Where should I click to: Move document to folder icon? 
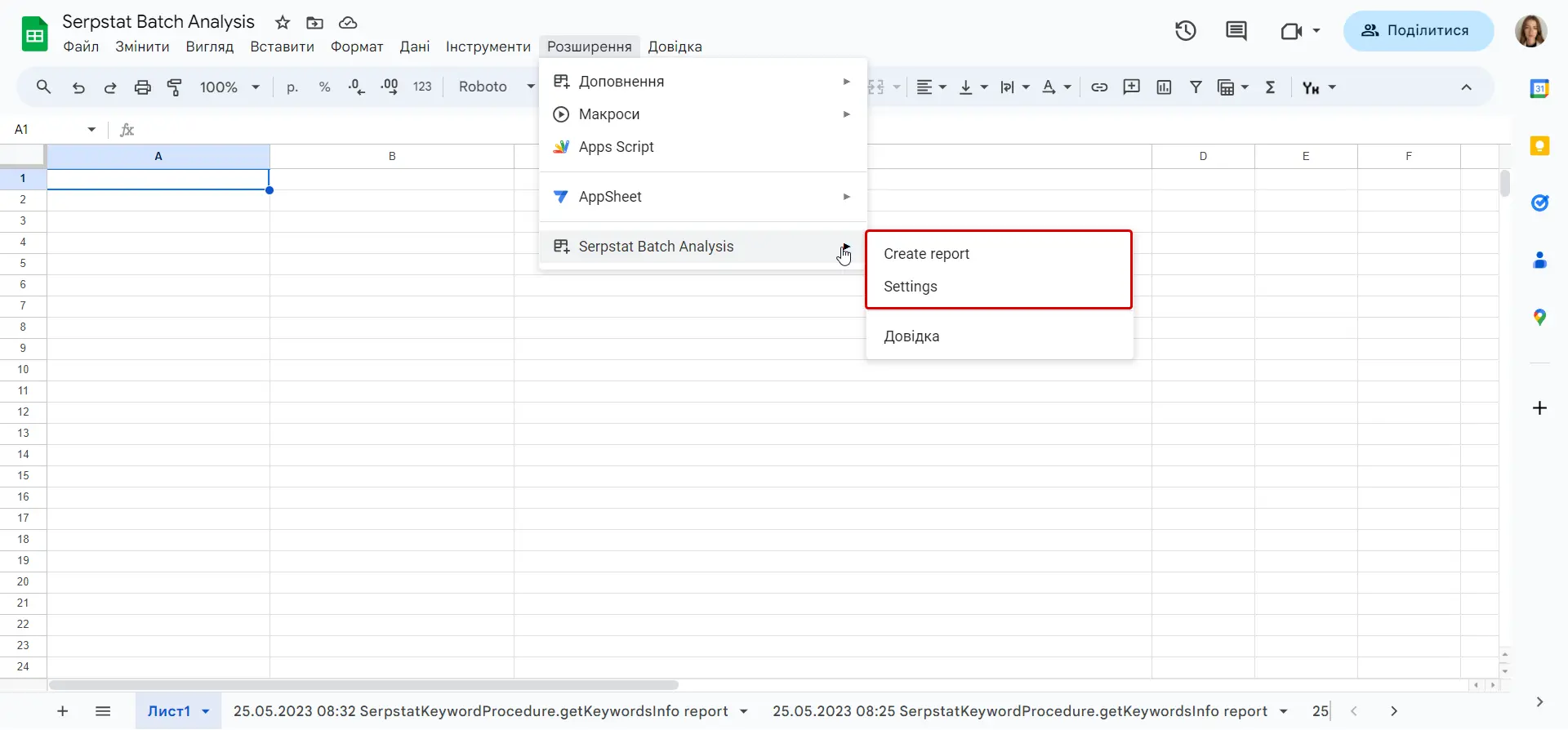[314, 23]
